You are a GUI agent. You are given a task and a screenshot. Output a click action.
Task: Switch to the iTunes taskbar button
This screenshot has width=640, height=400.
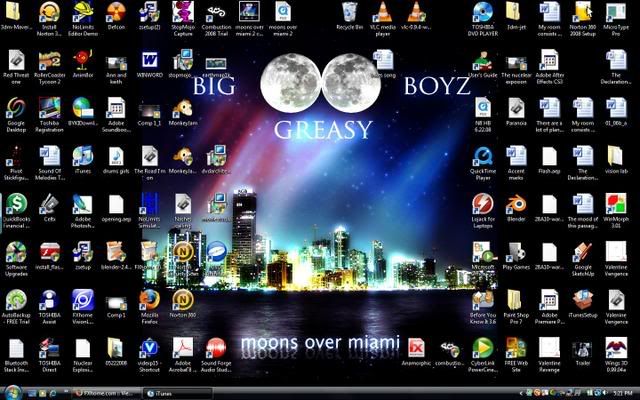click(177, 393)
